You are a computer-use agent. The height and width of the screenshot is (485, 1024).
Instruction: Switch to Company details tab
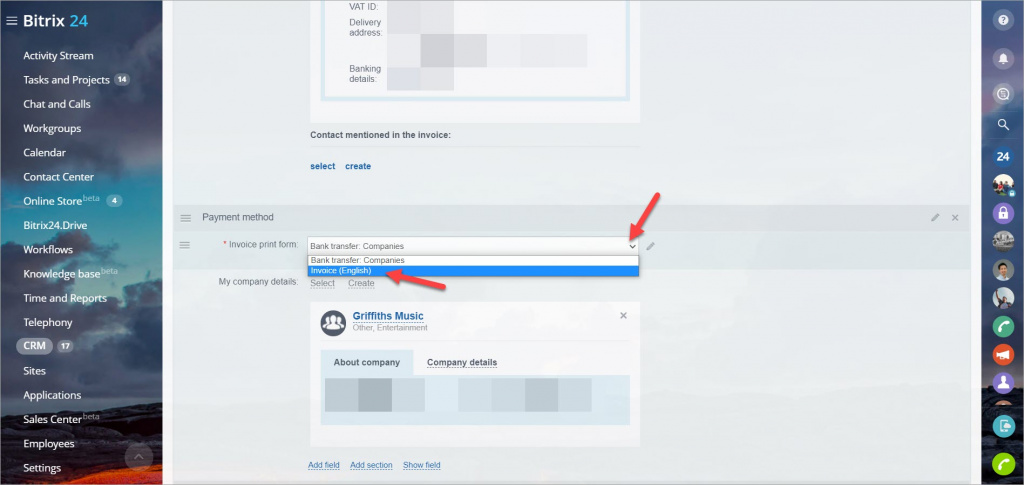pos(462,362)
